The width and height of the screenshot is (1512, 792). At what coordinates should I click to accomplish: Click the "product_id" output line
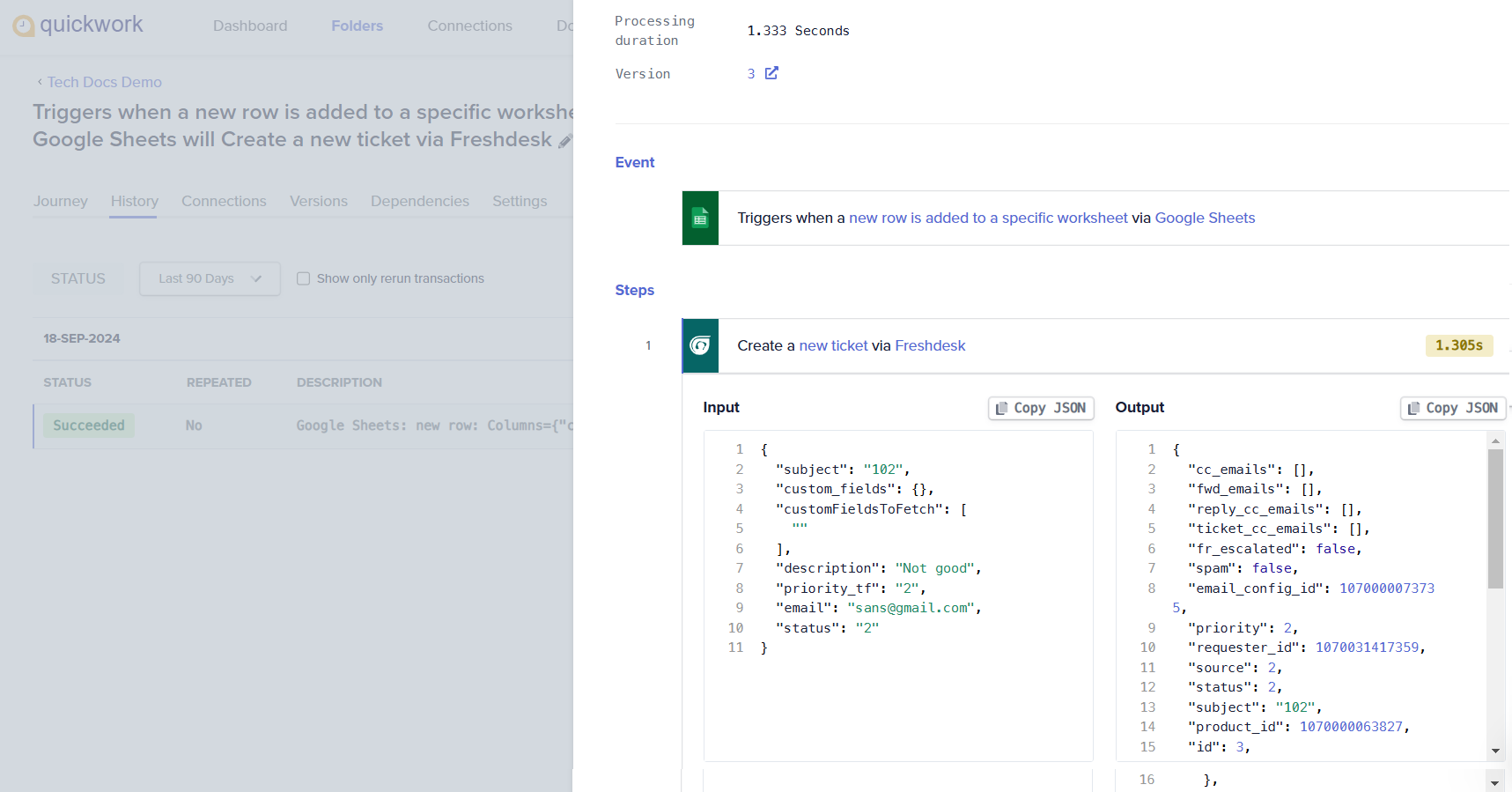coord(1299,727)
